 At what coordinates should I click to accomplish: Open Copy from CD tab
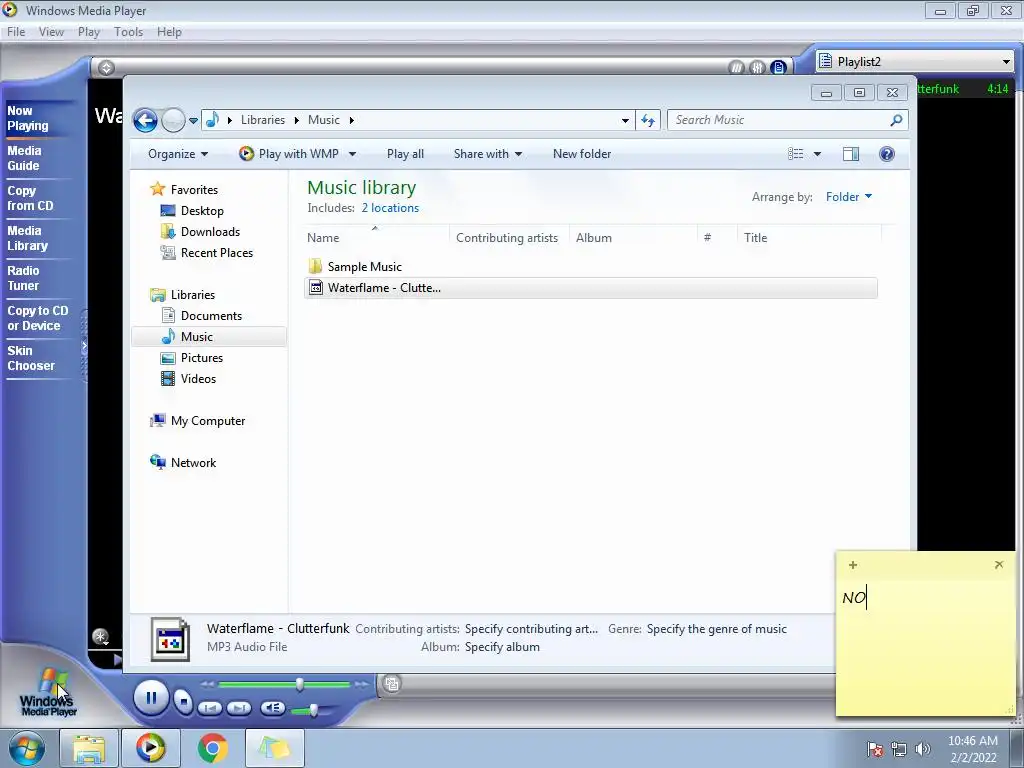tap(30, 198)
